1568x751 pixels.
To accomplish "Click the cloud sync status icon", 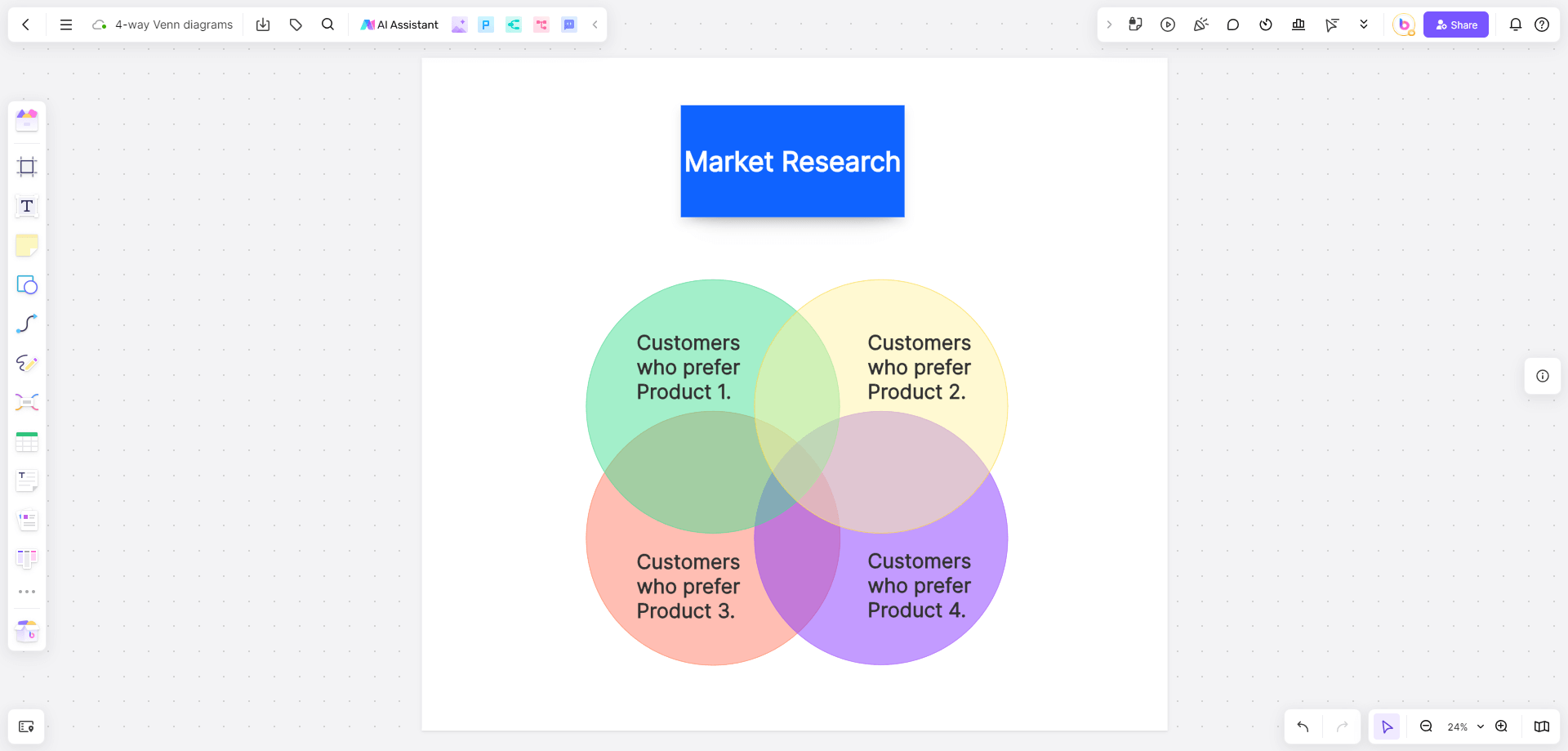I will tap(100, 25).
